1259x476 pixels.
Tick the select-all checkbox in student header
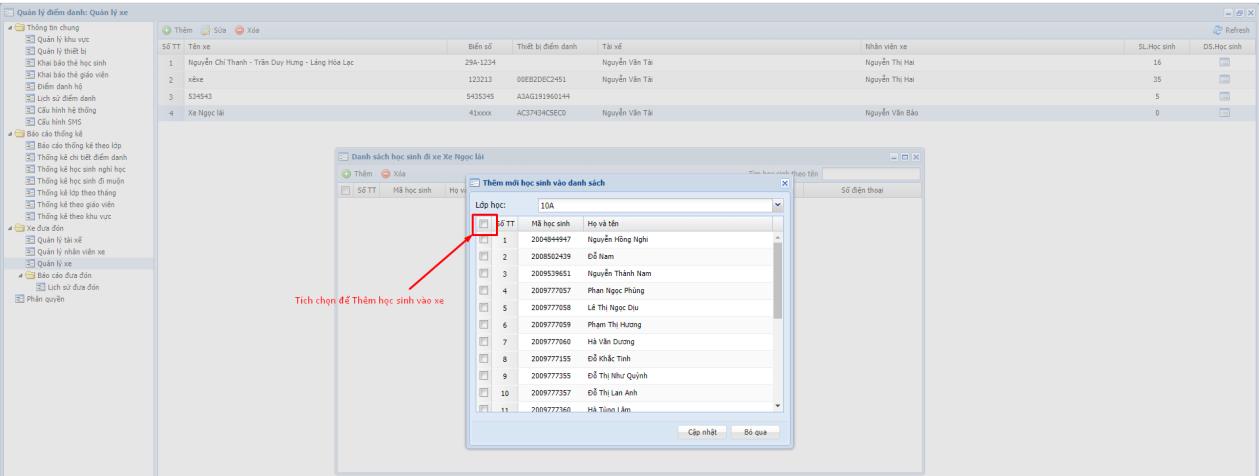click(484, 224)
